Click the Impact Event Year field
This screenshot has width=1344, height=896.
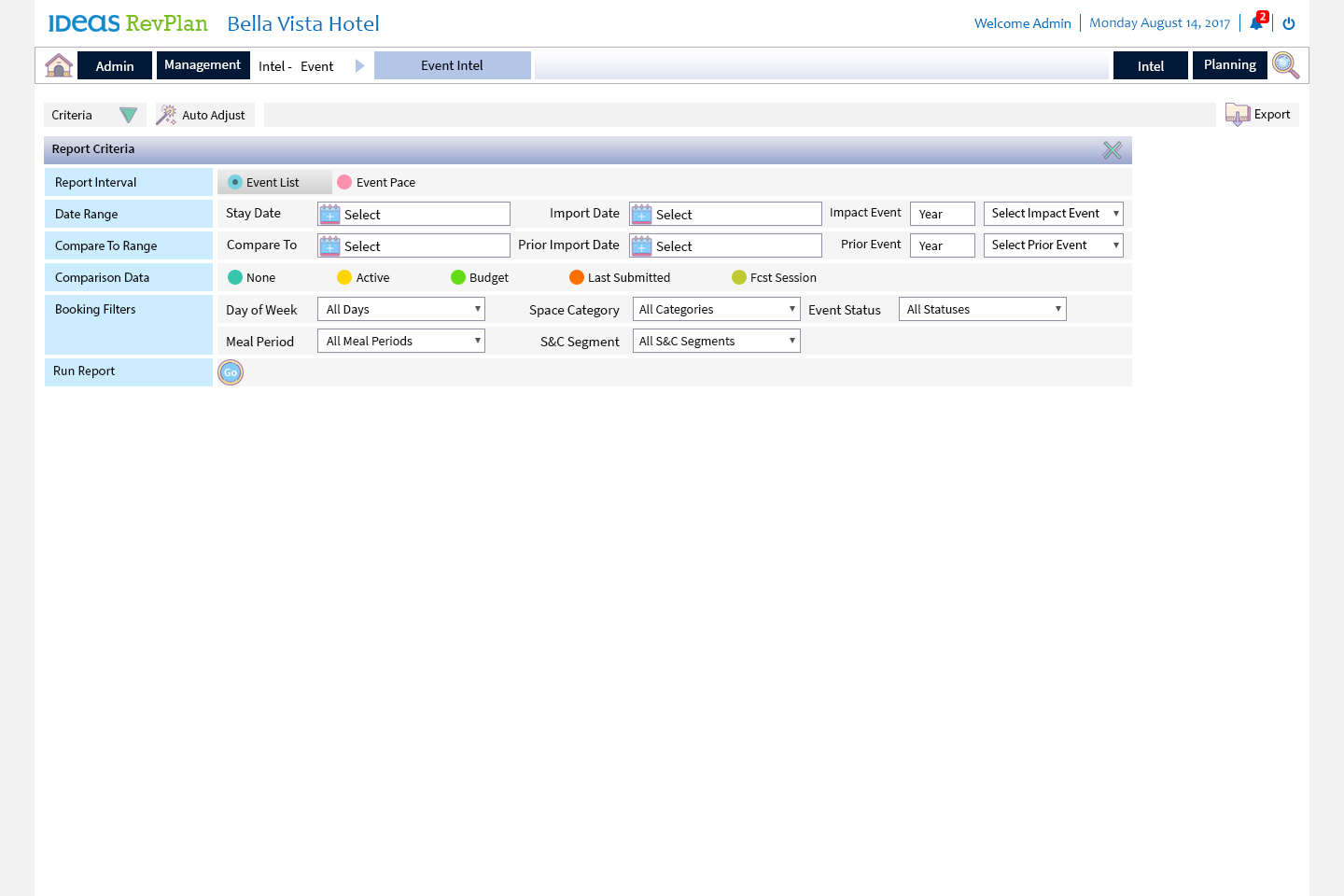[x=942, y=214]
